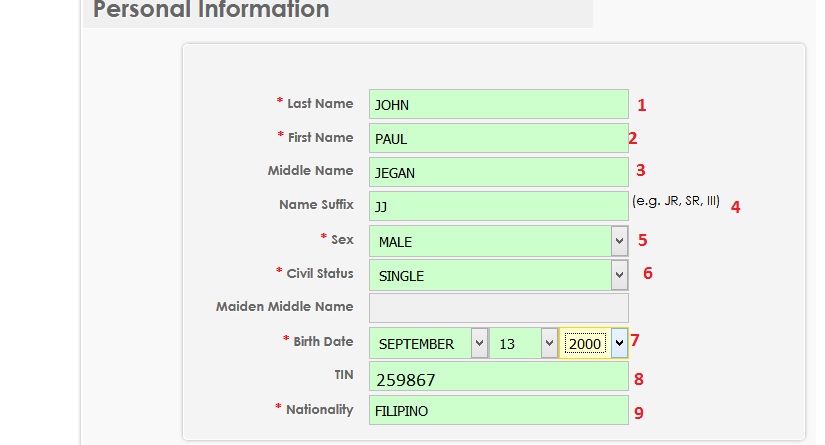Open the Sex dropdown showing MALE
Image resolution: width=825 pixels, height=445 pixels.
[x=498, y=241]
